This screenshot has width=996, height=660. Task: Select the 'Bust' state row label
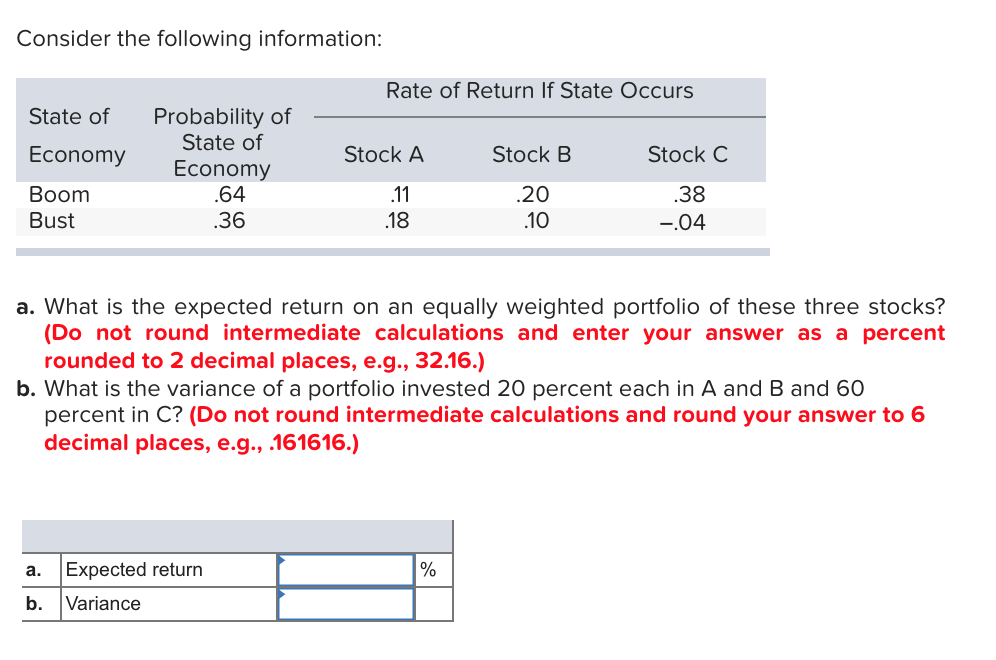[52, 221]
